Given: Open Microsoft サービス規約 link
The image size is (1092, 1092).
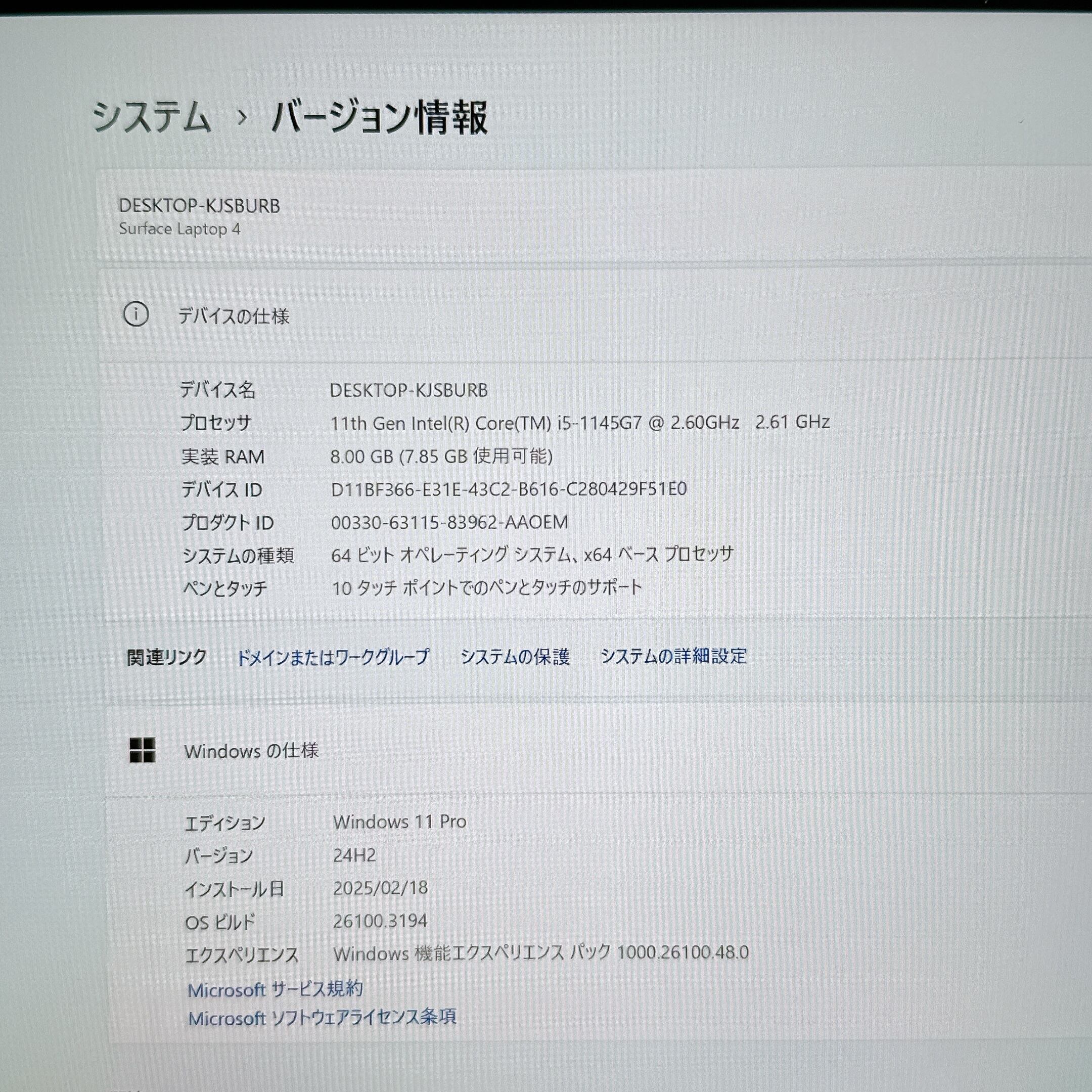Looking at the screenshot, I should tap(275, 989).
